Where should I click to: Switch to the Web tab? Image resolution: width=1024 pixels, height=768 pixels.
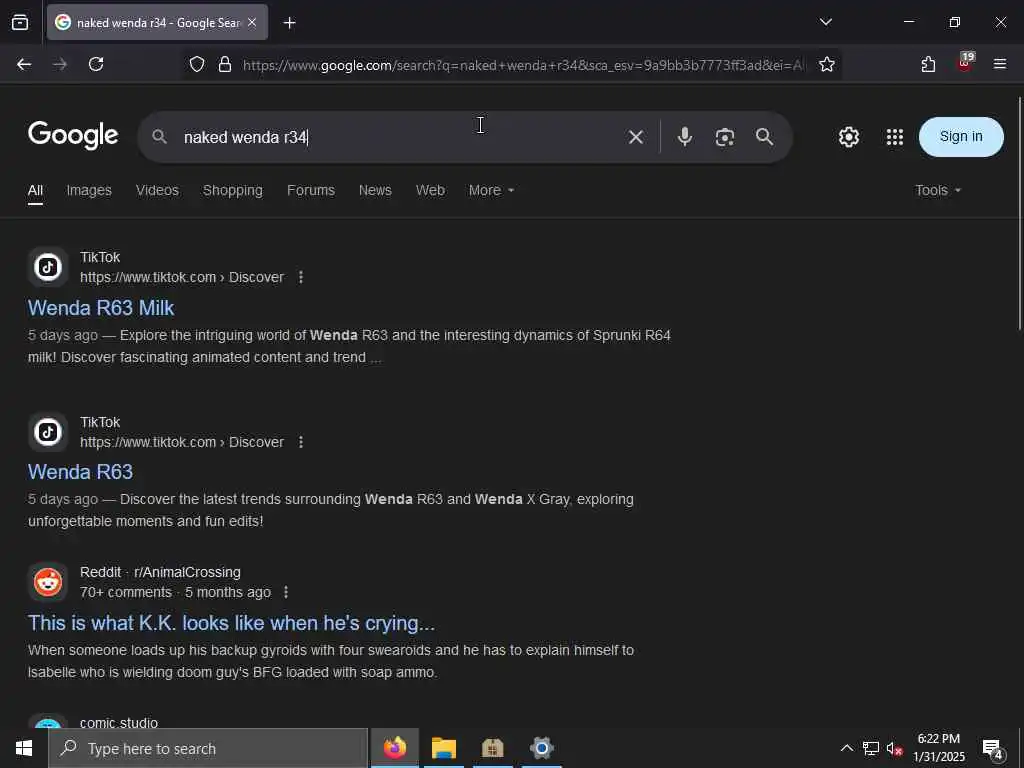pos(430,191)
